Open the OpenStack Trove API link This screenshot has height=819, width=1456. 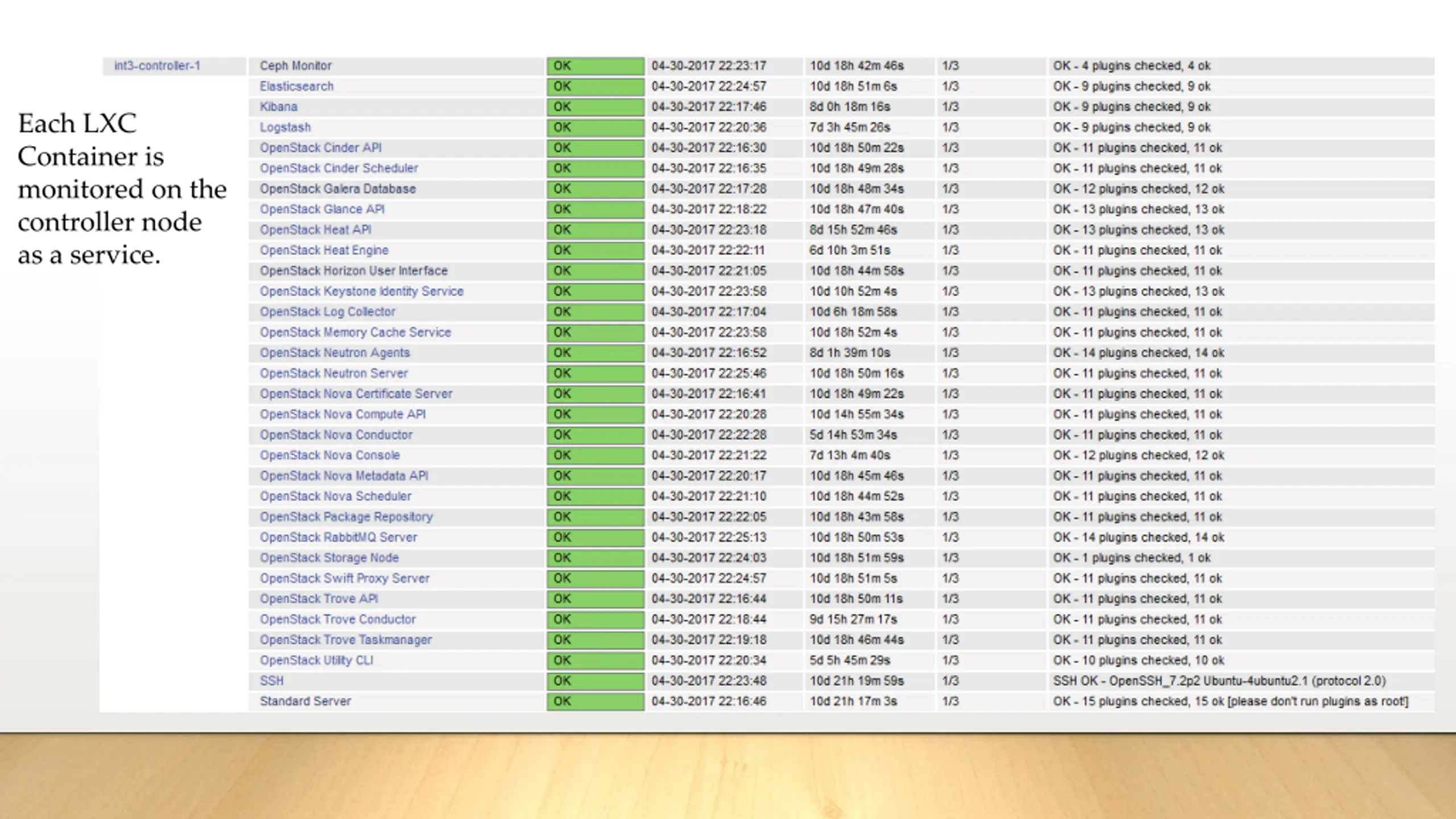pyautogui.click(x=318, y=599)
